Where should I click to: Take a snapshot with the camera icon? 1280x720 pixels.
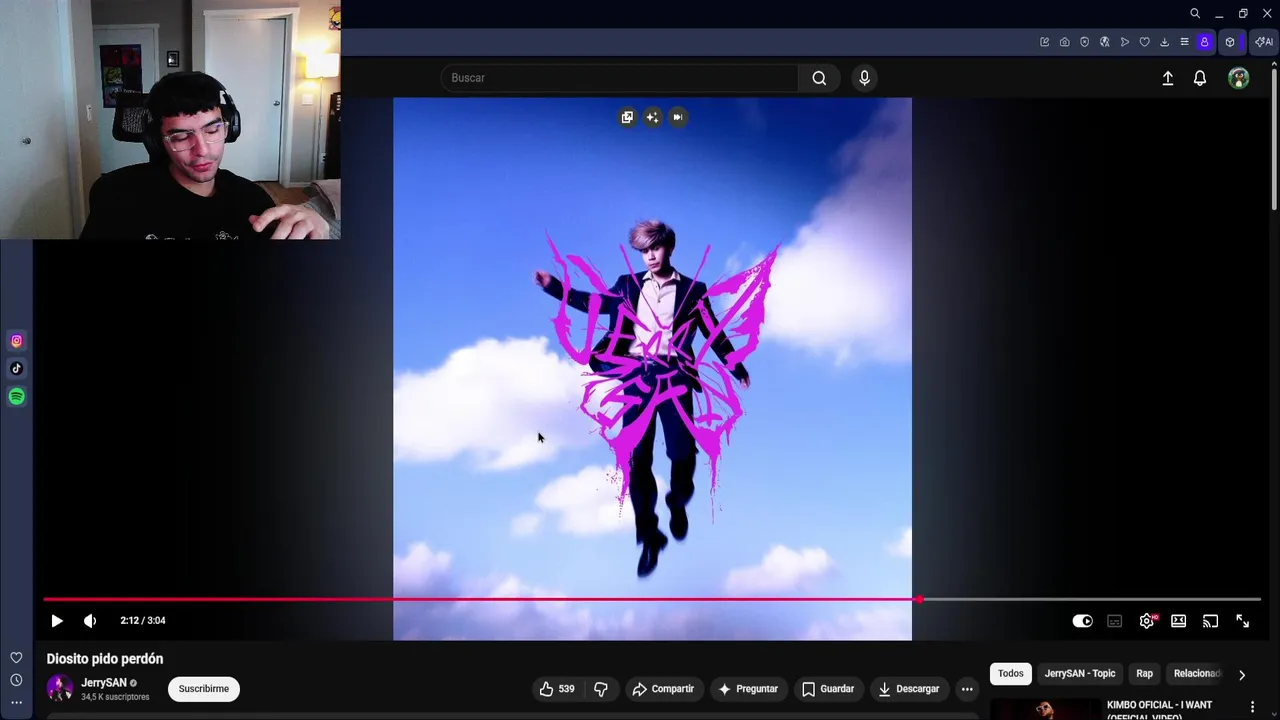coord(1064,42)
